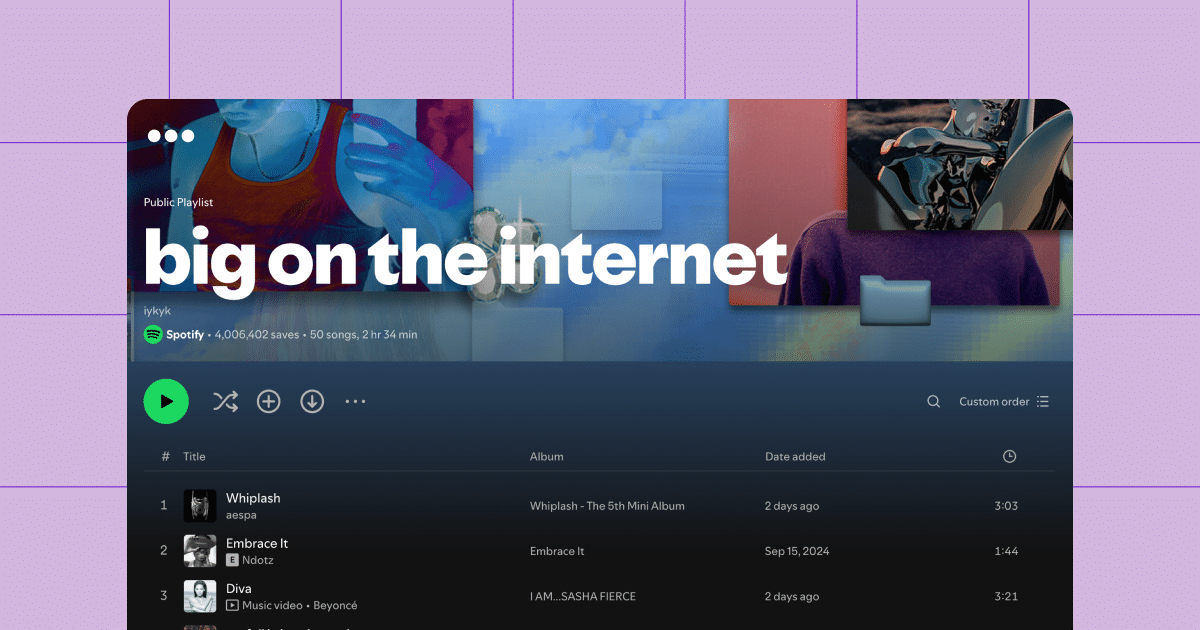Click the Spotify logo icon
The height and width of the screenshot is (630, 1200).
tap(153, 334)
